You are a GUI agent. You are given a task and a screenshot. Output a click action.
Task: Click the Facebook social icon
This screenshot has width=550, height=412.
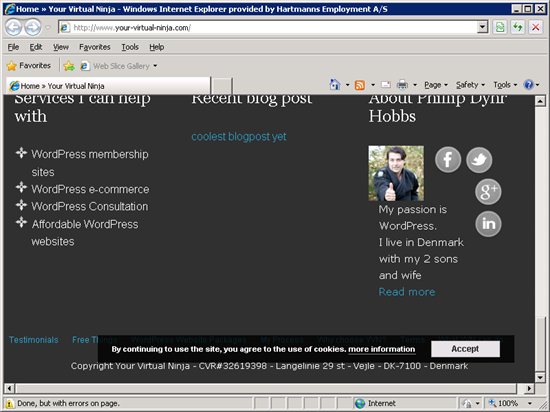[x=448, y=160]
